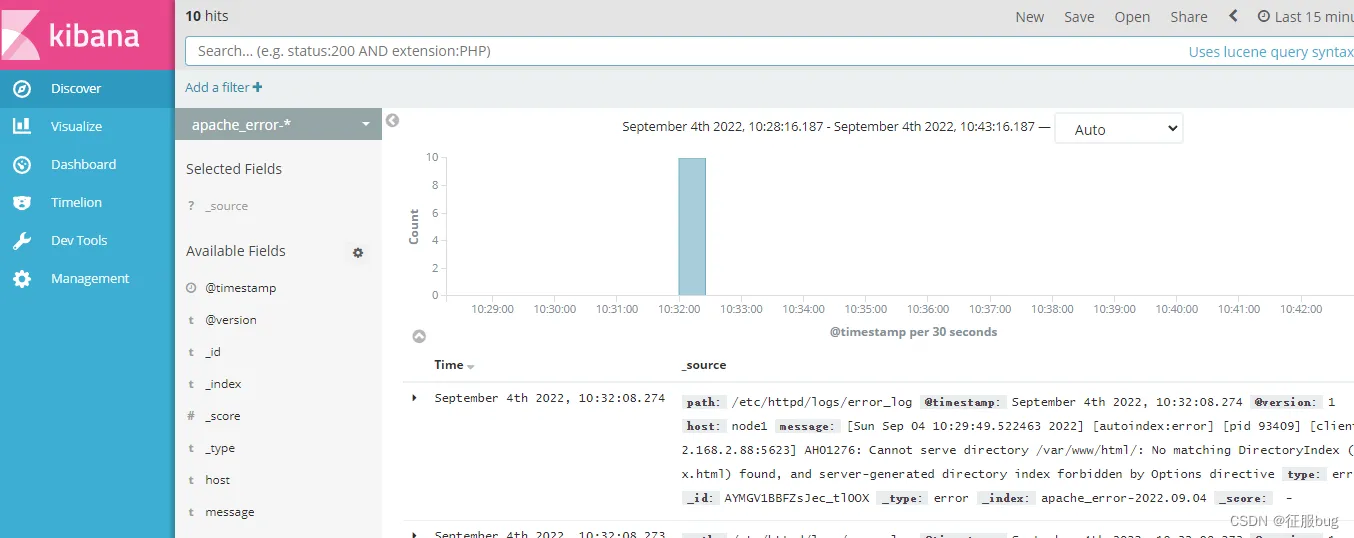Click clock icon beside Last 15 minutes
Viewport: 1354px width, 538px height.
tap(1263, 16)
